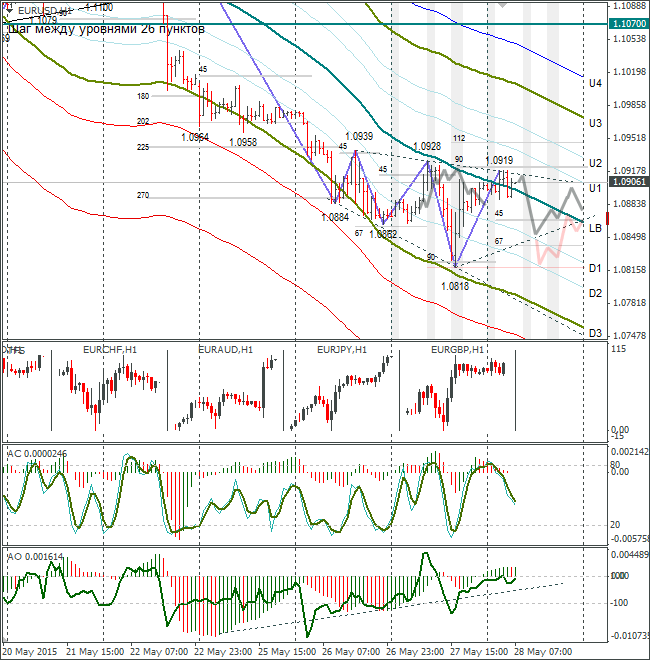
Task: Click the 1.09858 price scale value
Action: [x=629, y=105]
